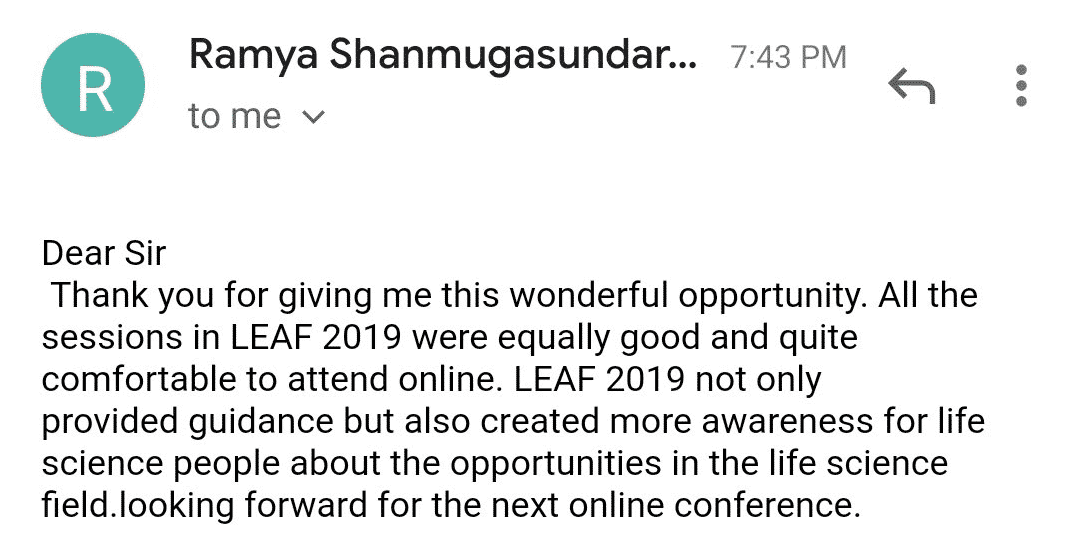Screen dimensions: 1079x545
Task: Click the teal "R" sender avatar
Action: [93, 85]
